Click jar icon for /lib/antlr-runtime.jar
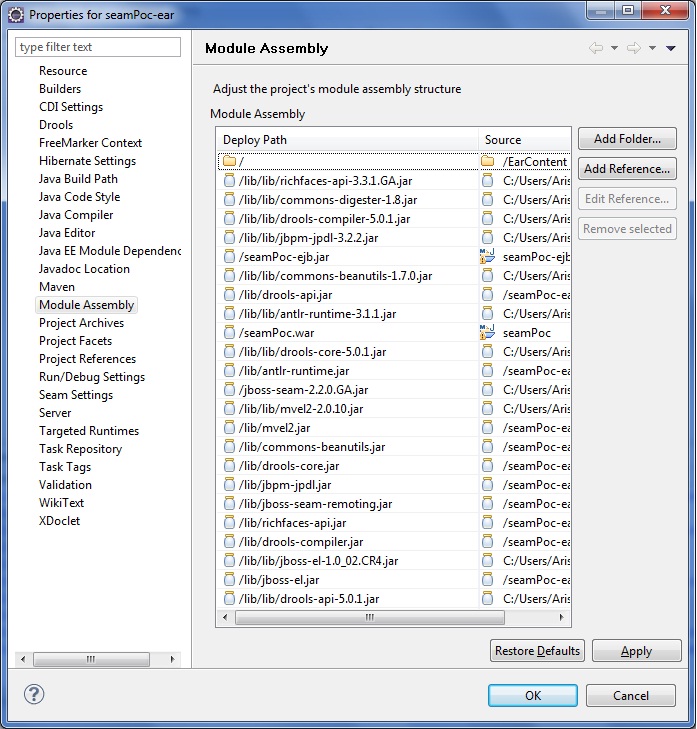697x729 pixels. coord(229,371)
